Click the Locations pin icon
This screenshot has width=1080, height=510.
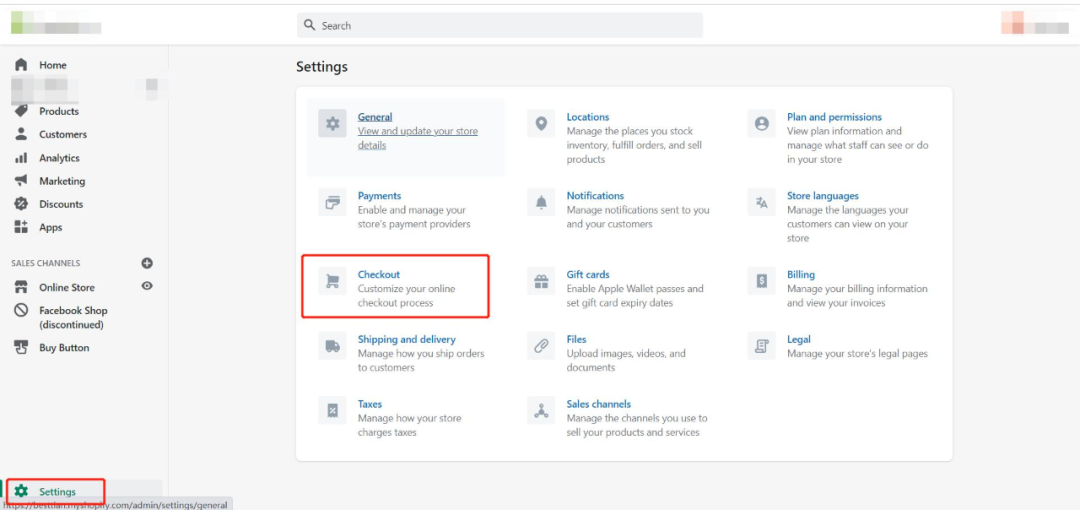click(x=541, y=124)
